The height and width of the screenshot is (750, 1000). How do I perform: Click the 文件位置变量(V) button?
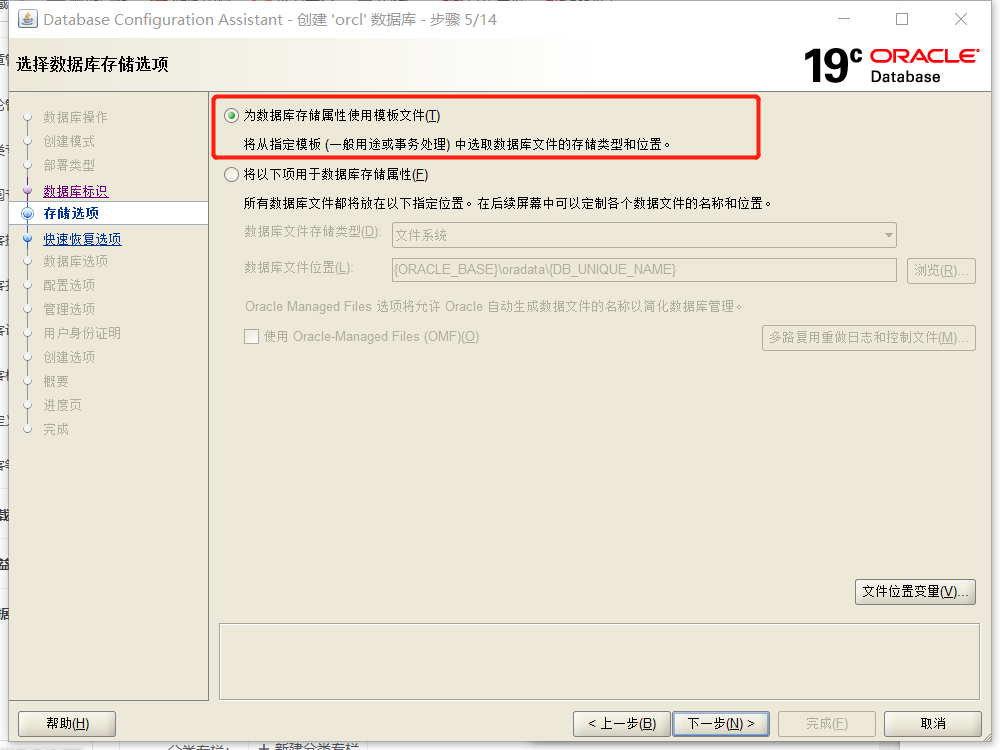coord(914,592)
